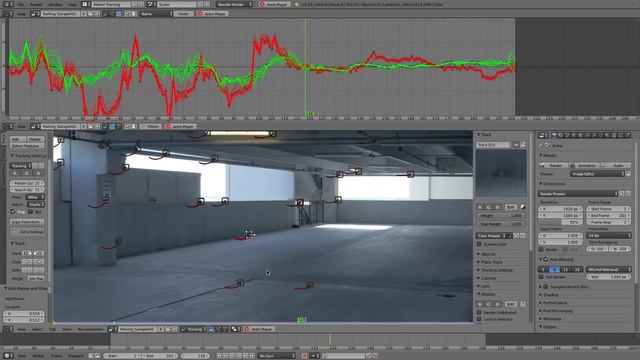Image resolution: width=640 pixels, height=360 pixels.
Task: Select 8 anti-aliasing samples
Action: point(554,269)
